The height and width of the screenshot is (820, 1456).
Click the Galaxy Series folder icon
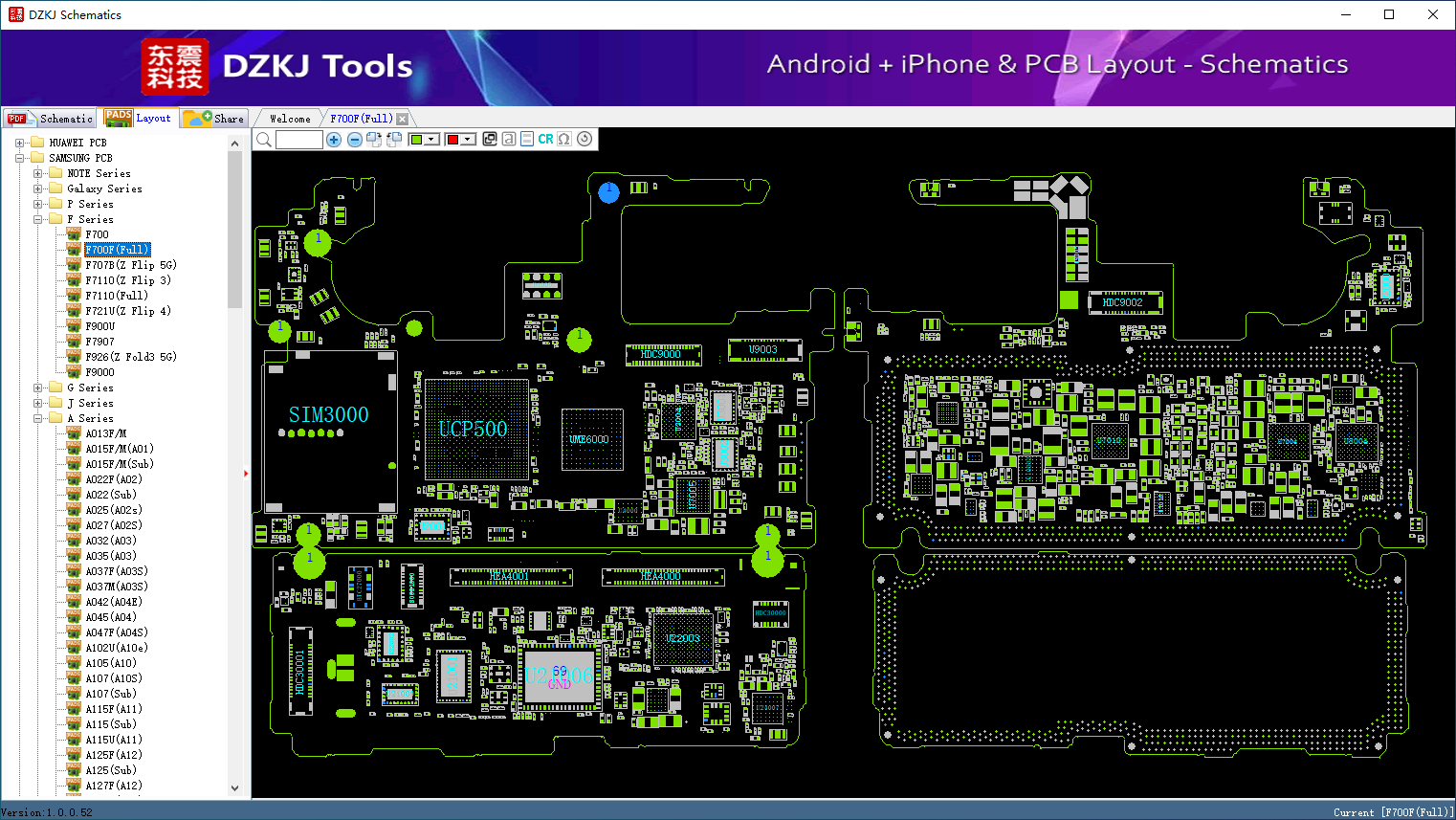click(55, 188)
